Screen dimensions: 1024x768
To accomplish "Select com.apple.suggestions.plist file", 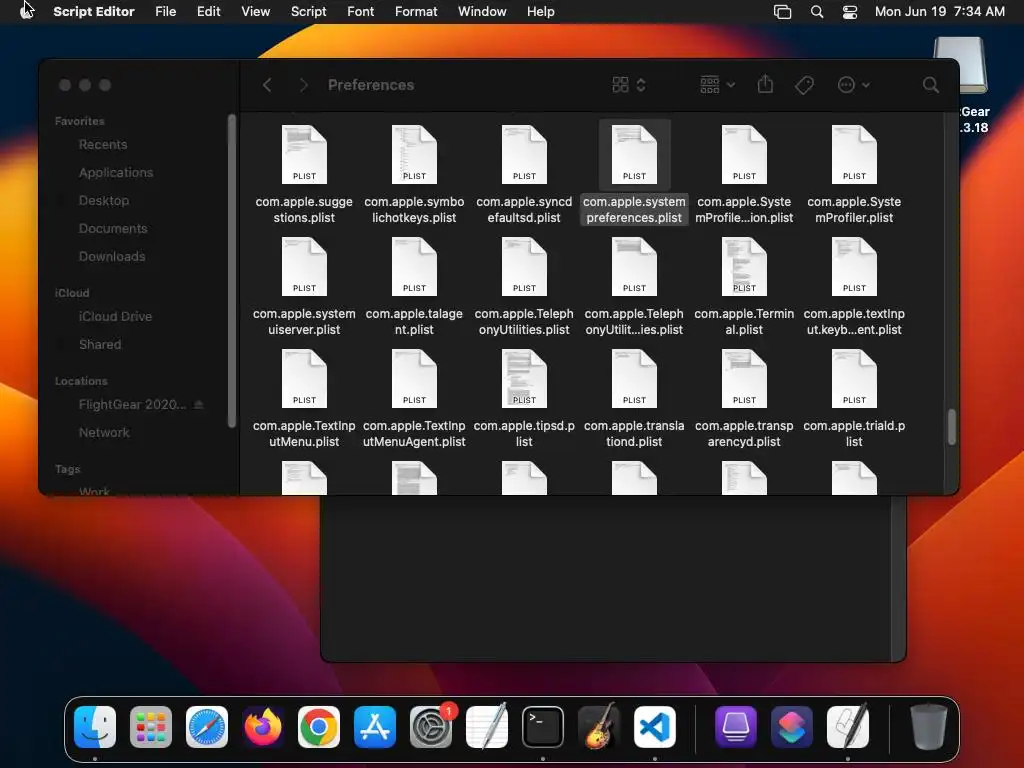I will pos(304,174).
